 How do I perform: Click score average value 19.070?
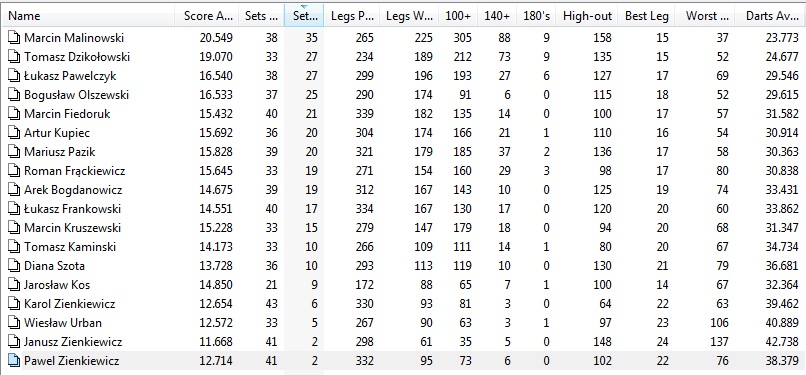coord(216,57)
